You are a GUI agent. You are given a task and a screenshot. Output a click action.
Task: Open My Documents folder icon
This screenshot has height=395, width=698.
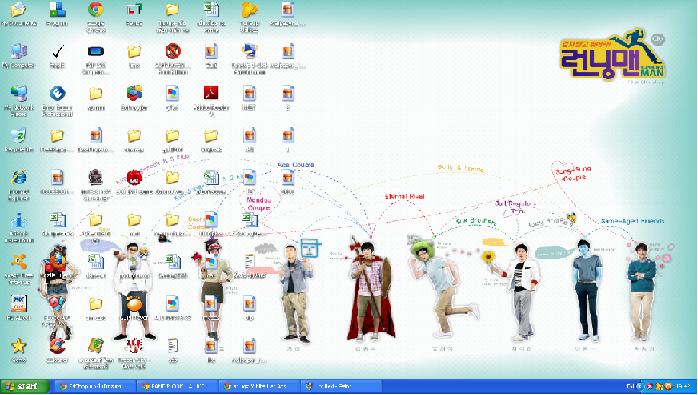pyautogui.click(x=19, y=9)
